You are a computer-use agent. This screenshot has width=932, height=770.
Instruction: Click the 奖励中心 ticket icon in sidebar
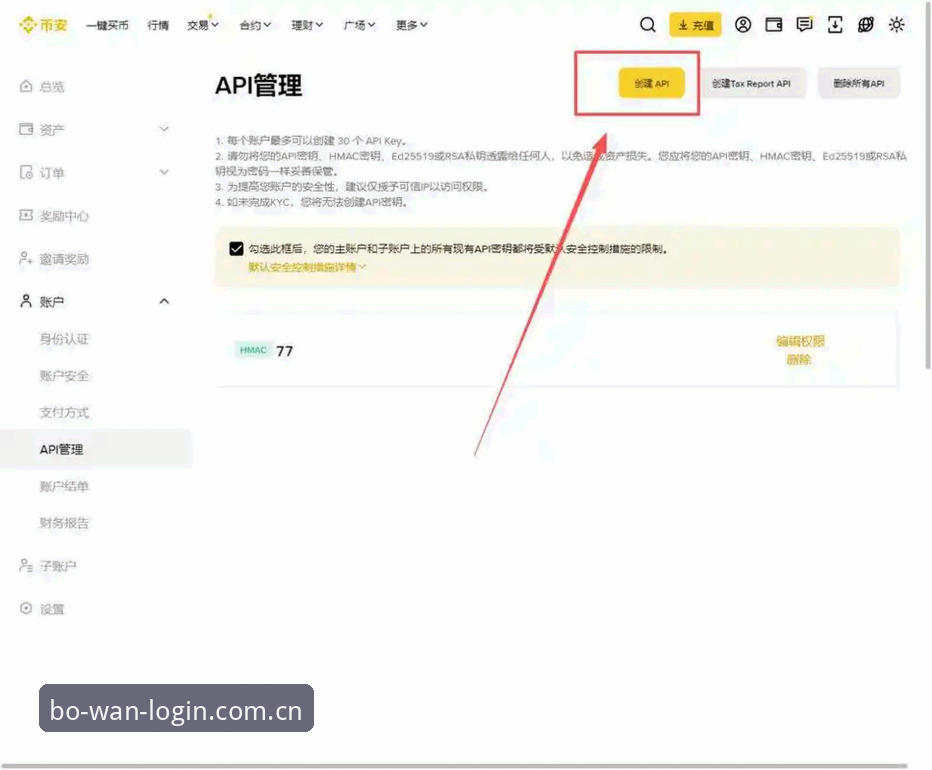point(26,215)
